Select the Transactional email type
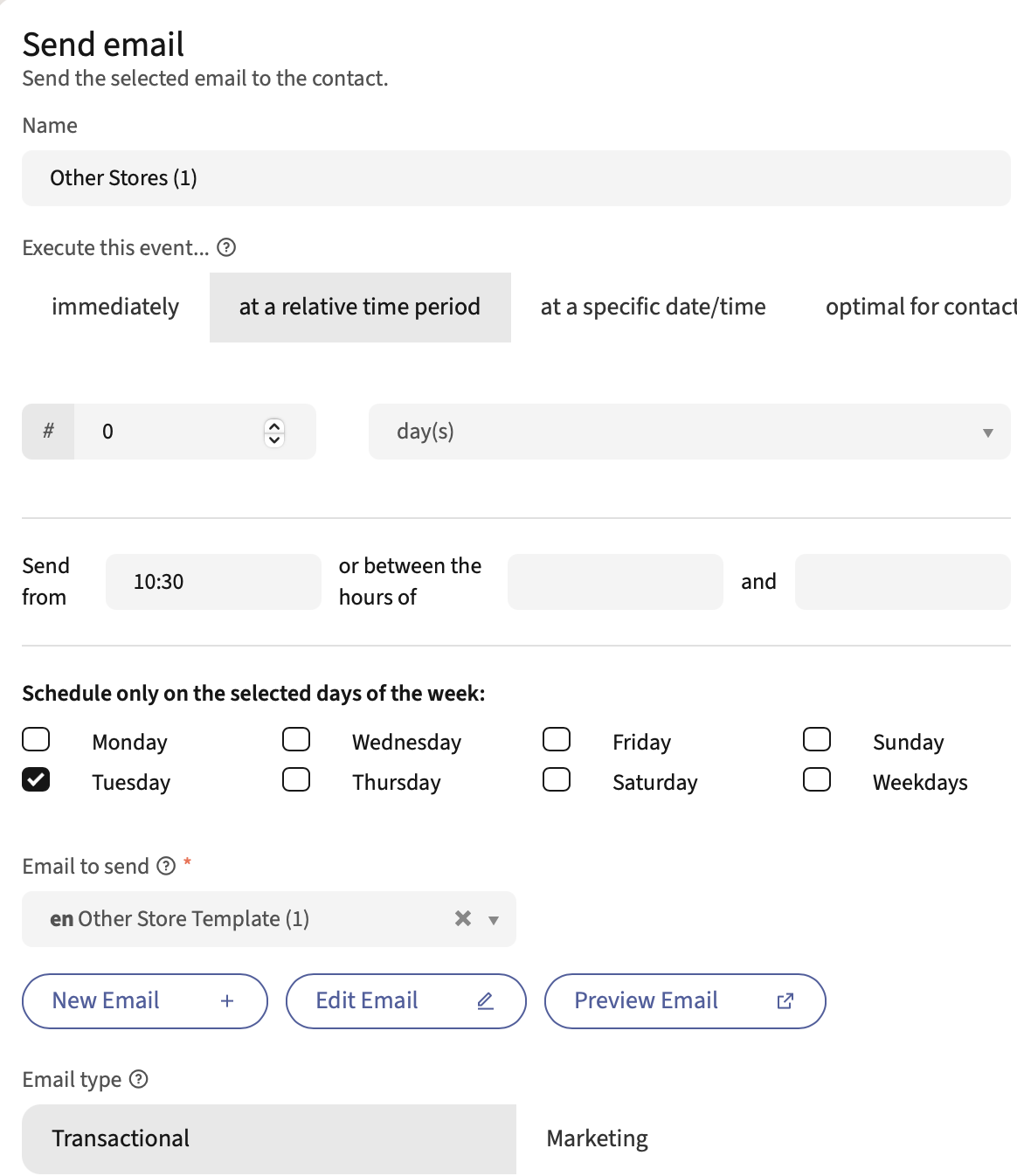Screen dimensions: 1017x1176 (268, 1138)
